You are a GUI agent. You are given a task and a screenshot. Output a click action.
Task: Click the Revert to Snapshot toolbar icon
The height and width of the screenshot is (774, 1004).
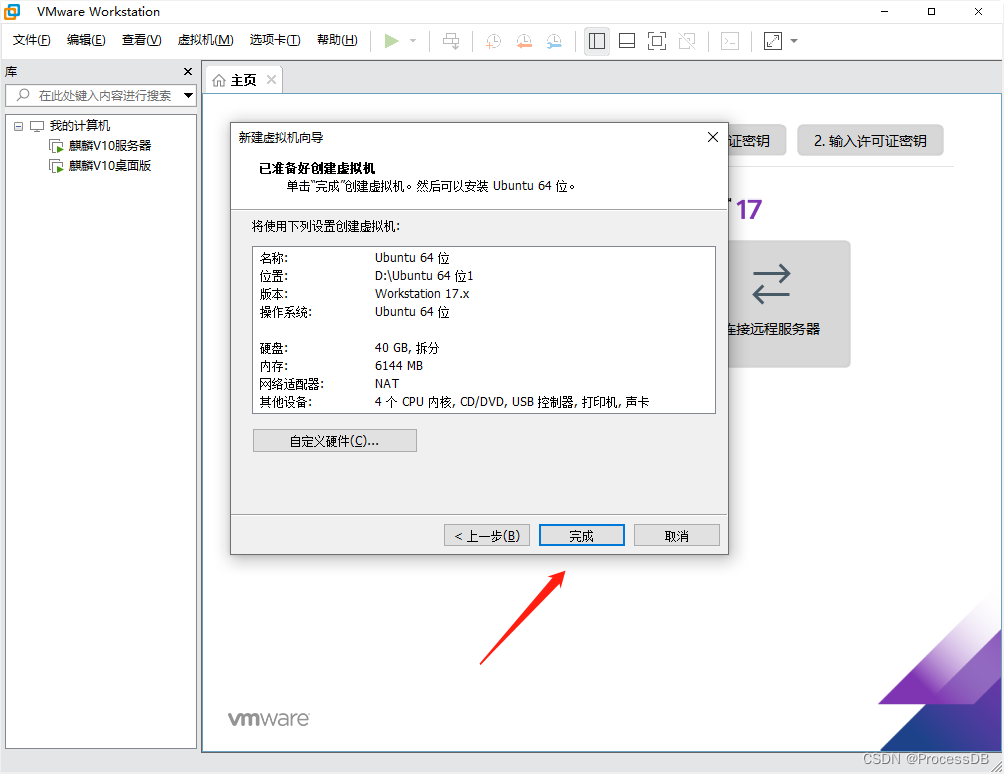pos(524,42)
